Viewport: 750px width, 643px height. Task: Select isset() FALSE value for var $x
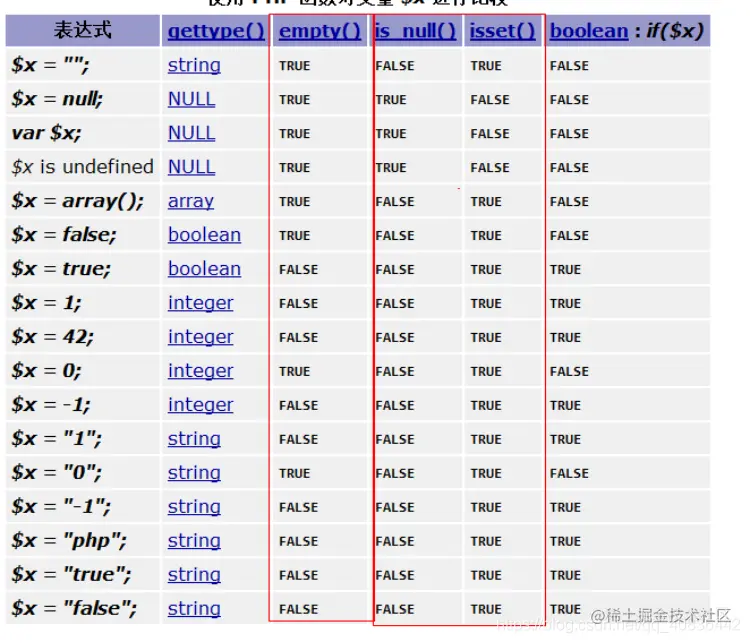(x=490, y=133)
